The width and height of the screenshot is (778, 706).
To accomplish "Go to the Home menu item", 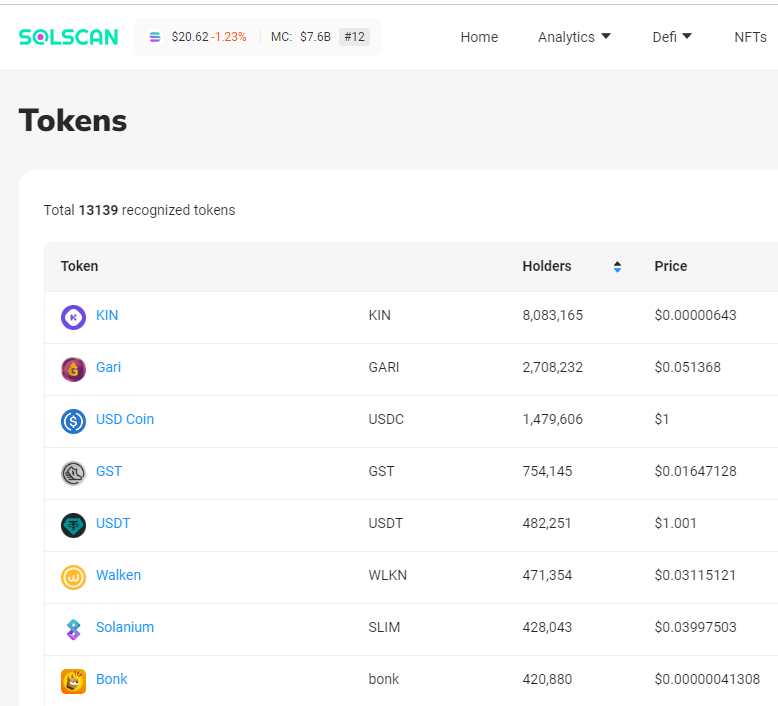I will (479, 37).
